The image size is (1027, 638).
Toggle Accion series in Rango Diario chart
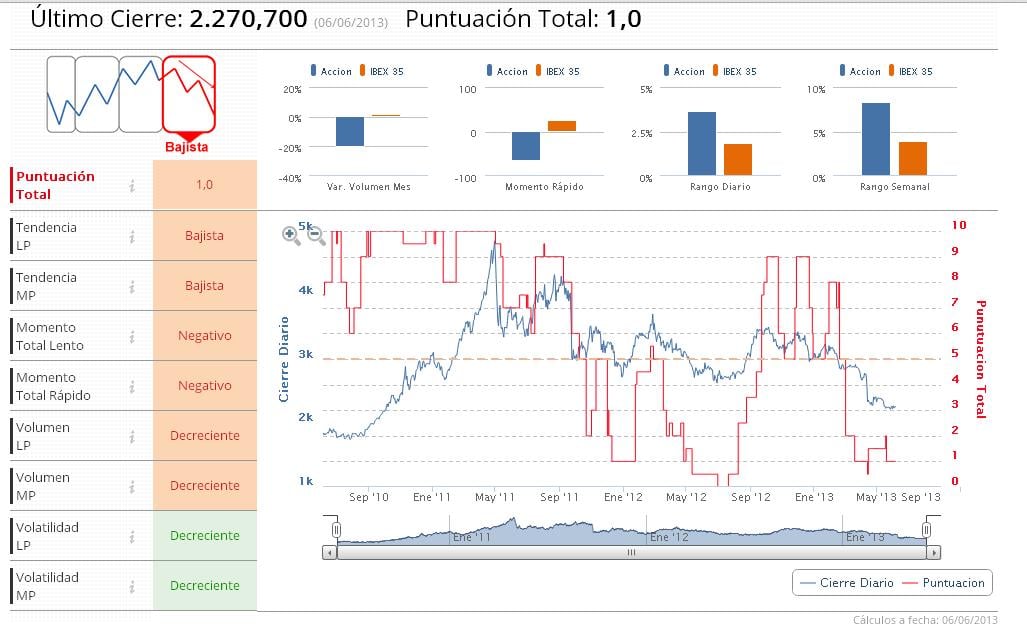(684, 71)
